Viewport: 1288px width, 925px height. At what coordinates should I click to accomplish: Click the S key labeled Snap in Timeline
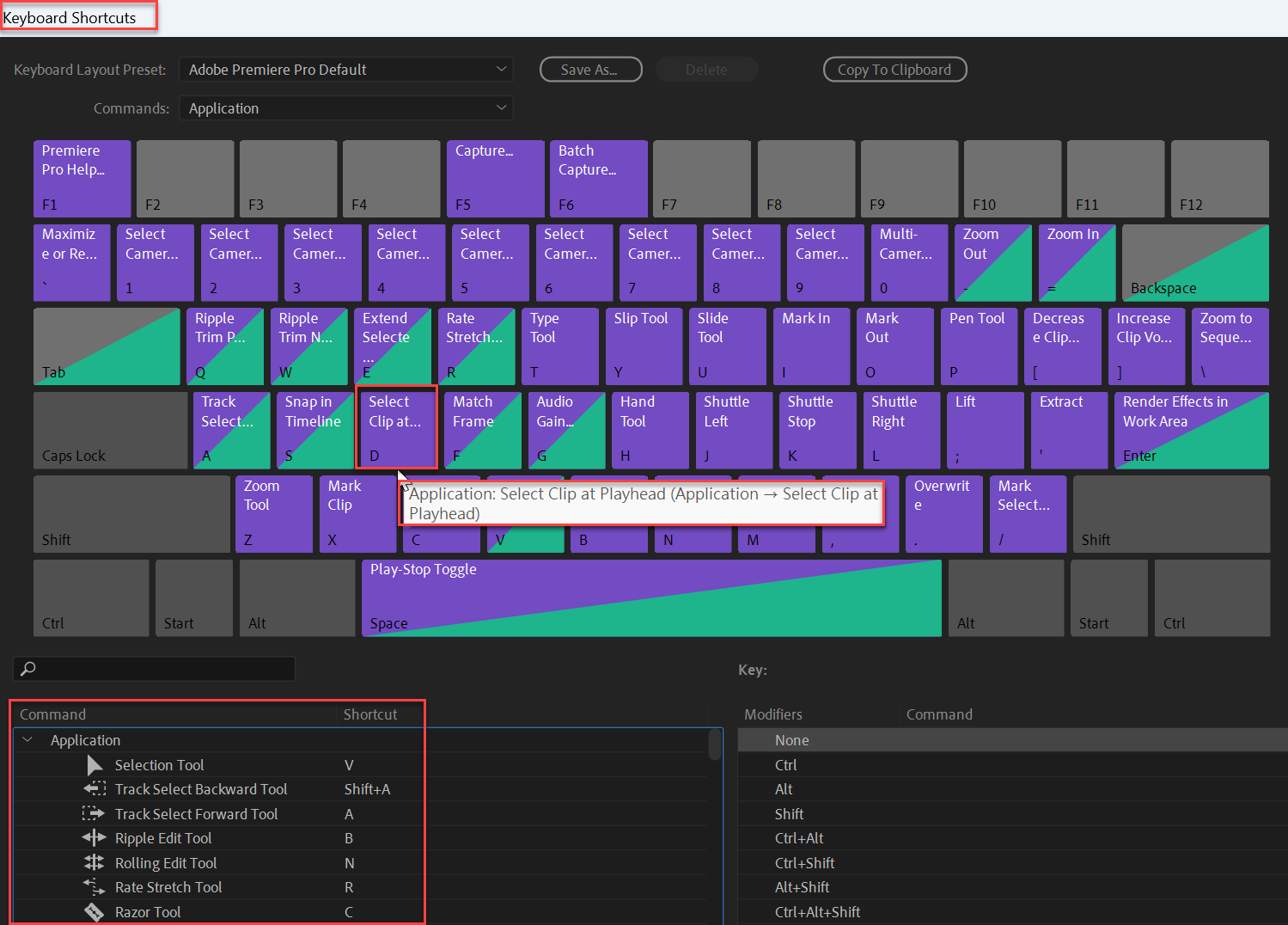click(x=315, y=430)
